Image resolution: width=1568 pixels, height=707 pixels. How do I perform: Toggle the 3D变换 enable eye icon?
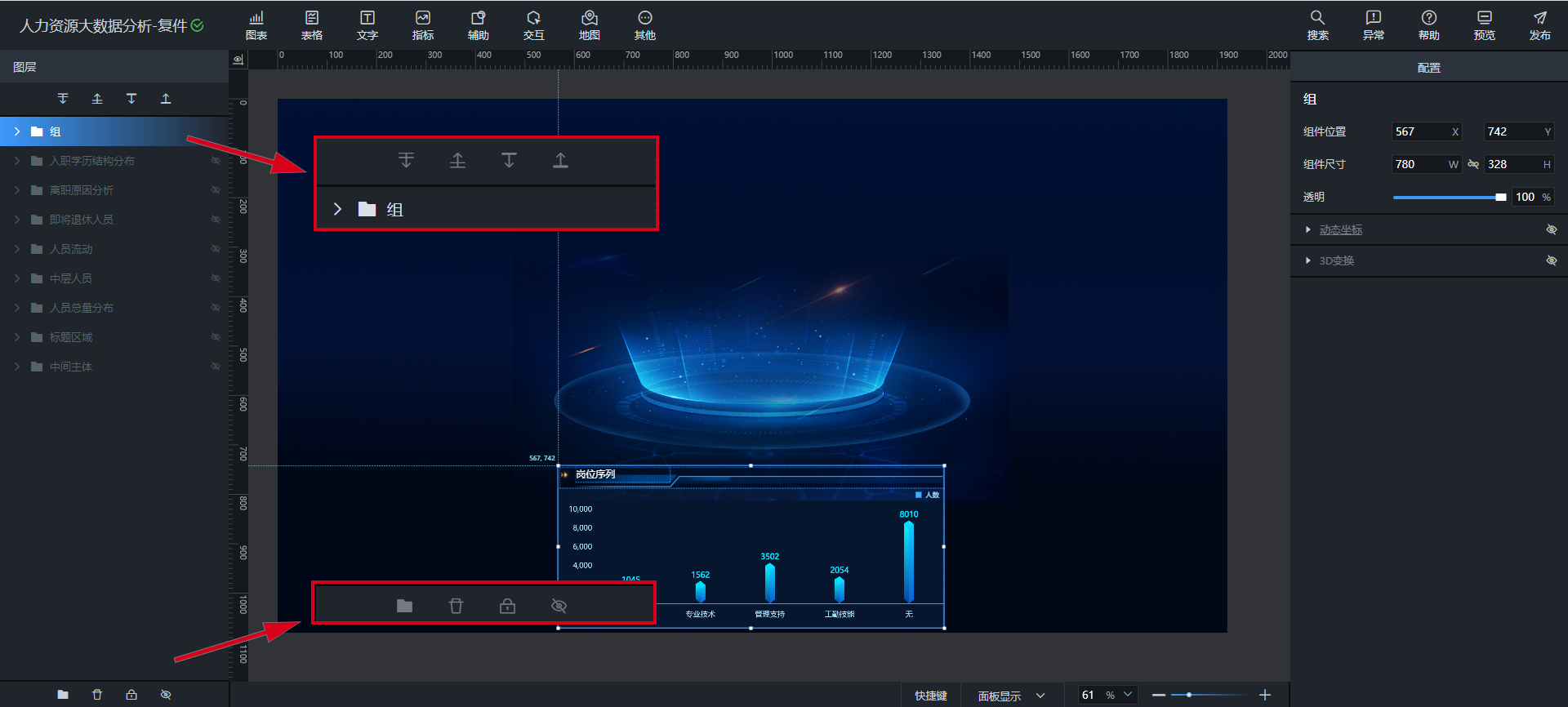click(1551, 260)
